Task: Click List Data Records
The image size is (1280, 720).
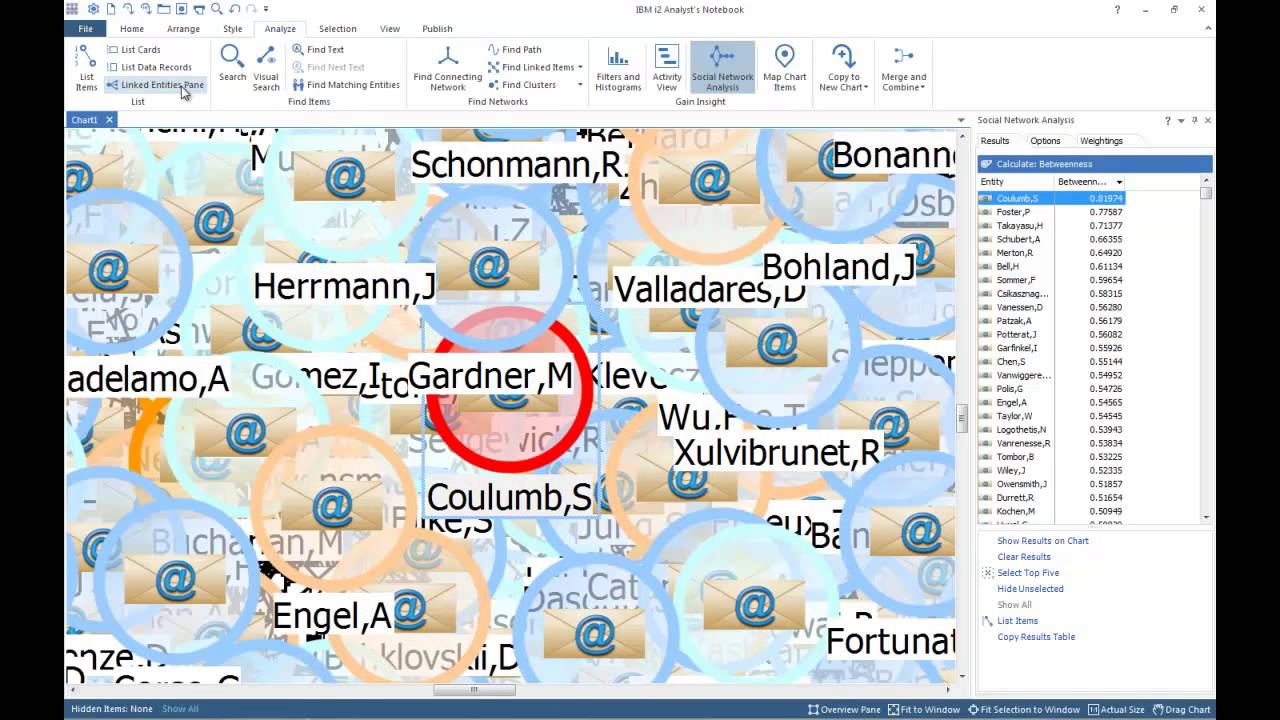Action: [x=149, y=67]
